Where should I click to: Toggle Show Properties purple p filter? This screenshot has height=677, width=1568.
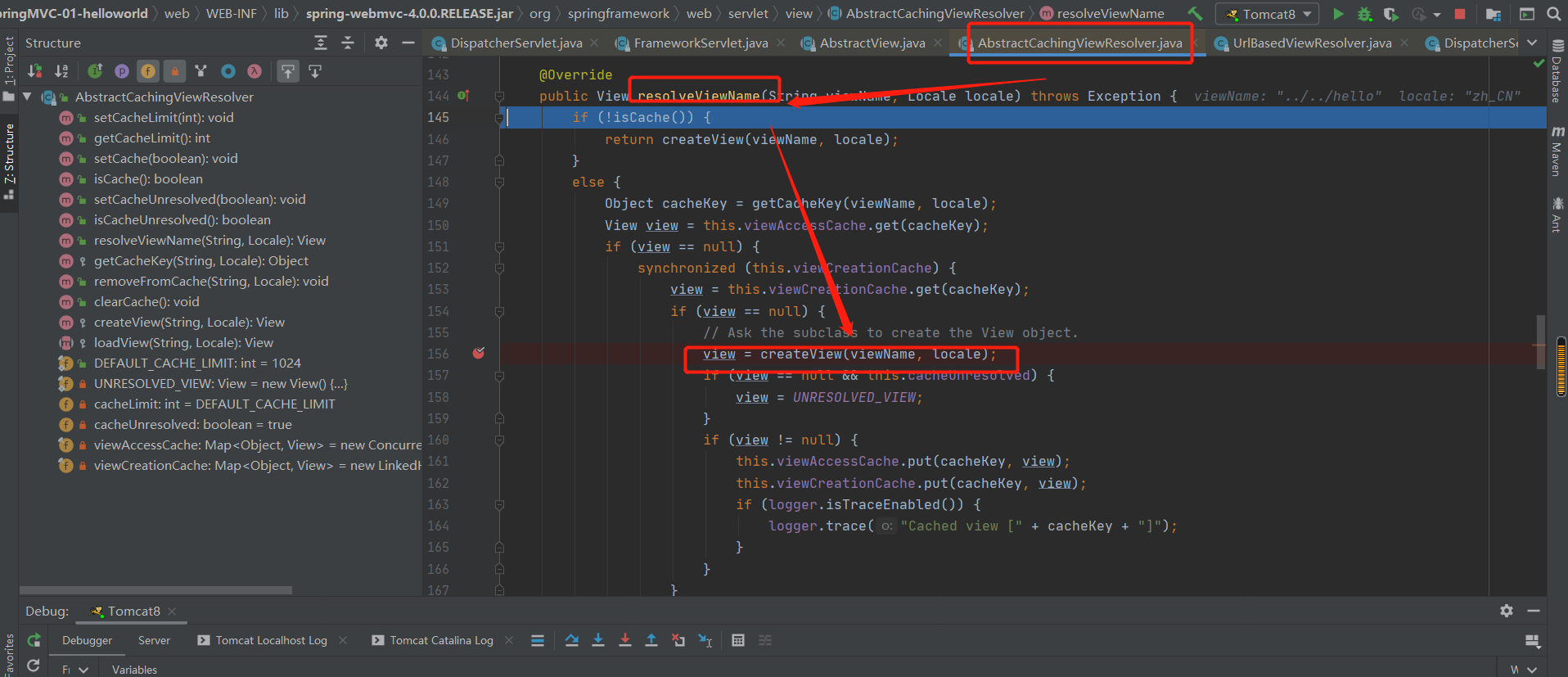click(121, 71)
